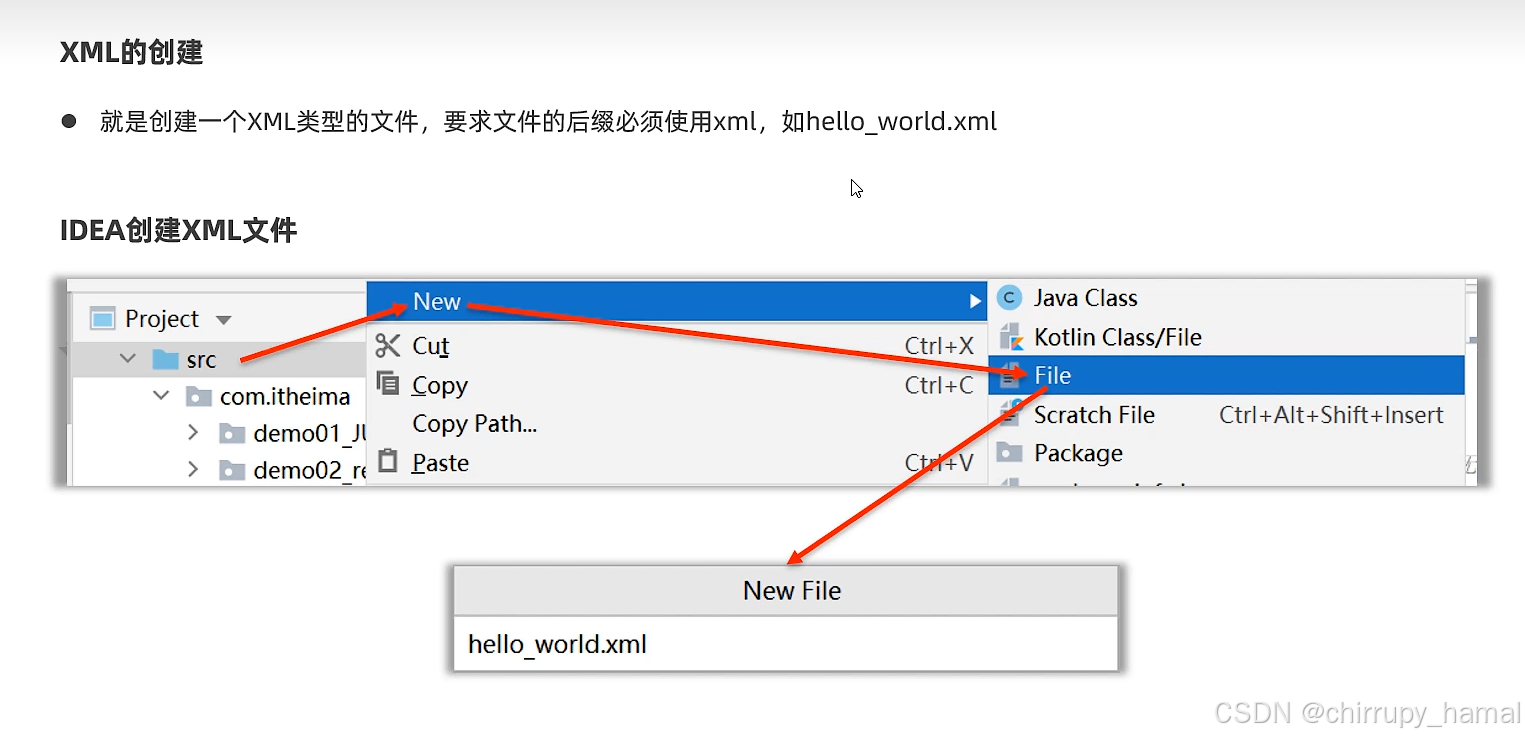Choose Paste from the context menu
Screen dimensions: 1525x739
pos(677,462)
